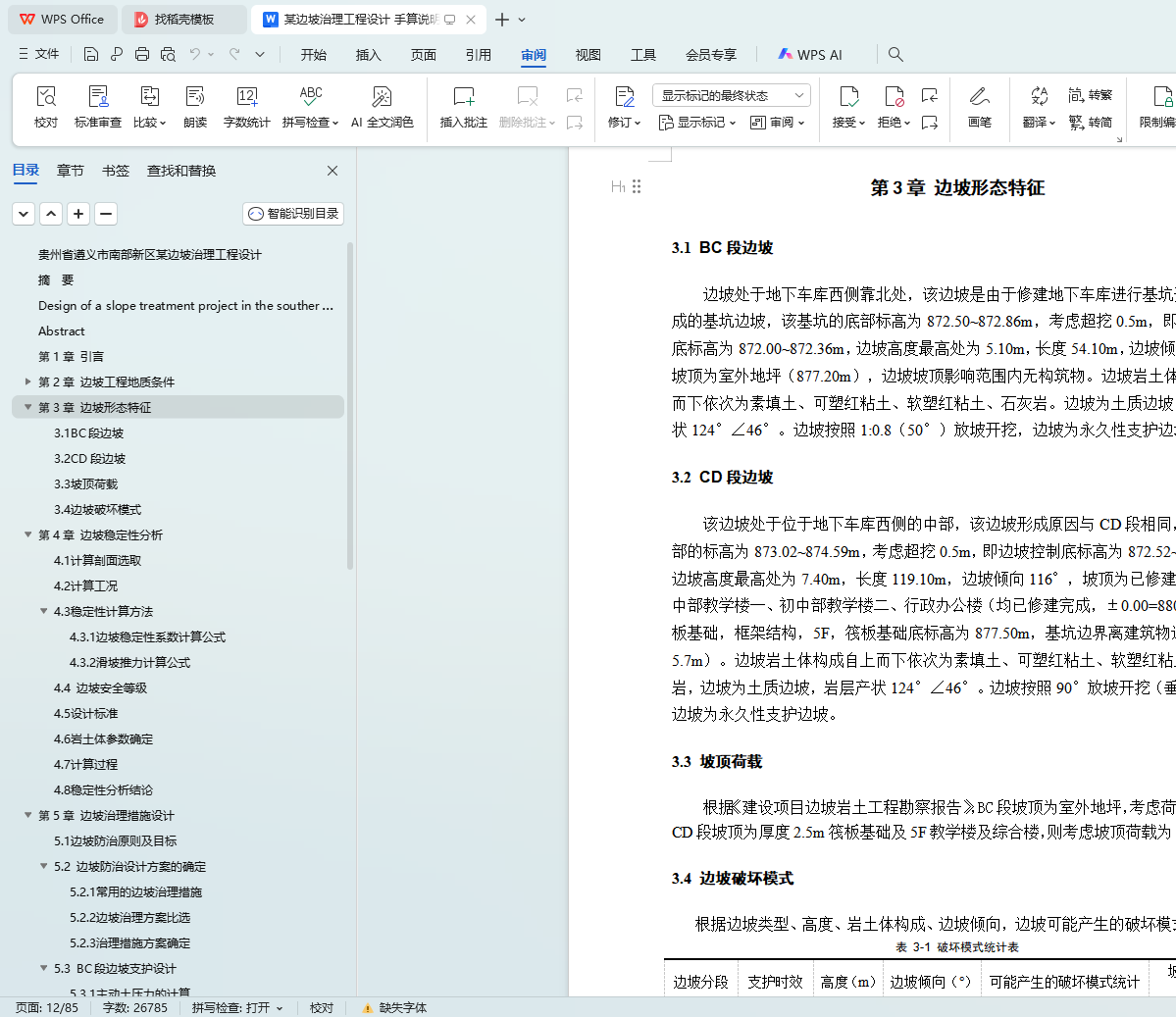Screen dimensions: 1176x1017
Task: Click 智能识别目录 button
Action: coord(293,214)
